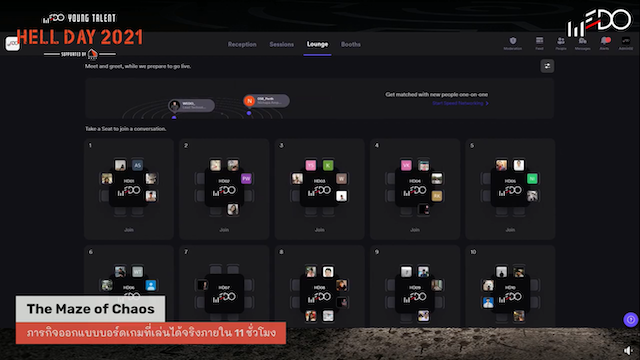Select the orange N participant bubble
This screenshot has height=360, width=640.
click(x=249, y=101)
